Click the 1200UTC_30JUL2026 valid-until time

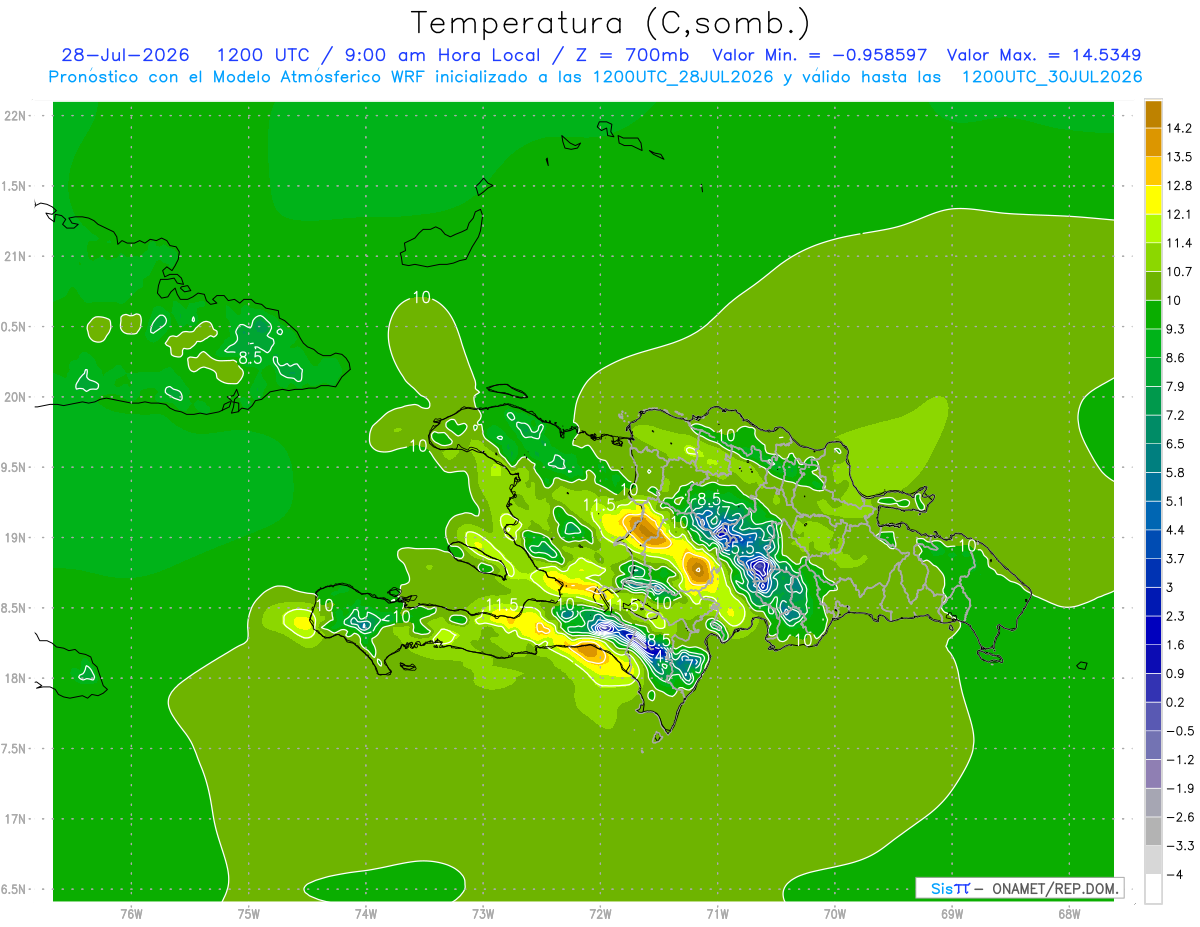pyautogui.click(x=1051, y=77)
